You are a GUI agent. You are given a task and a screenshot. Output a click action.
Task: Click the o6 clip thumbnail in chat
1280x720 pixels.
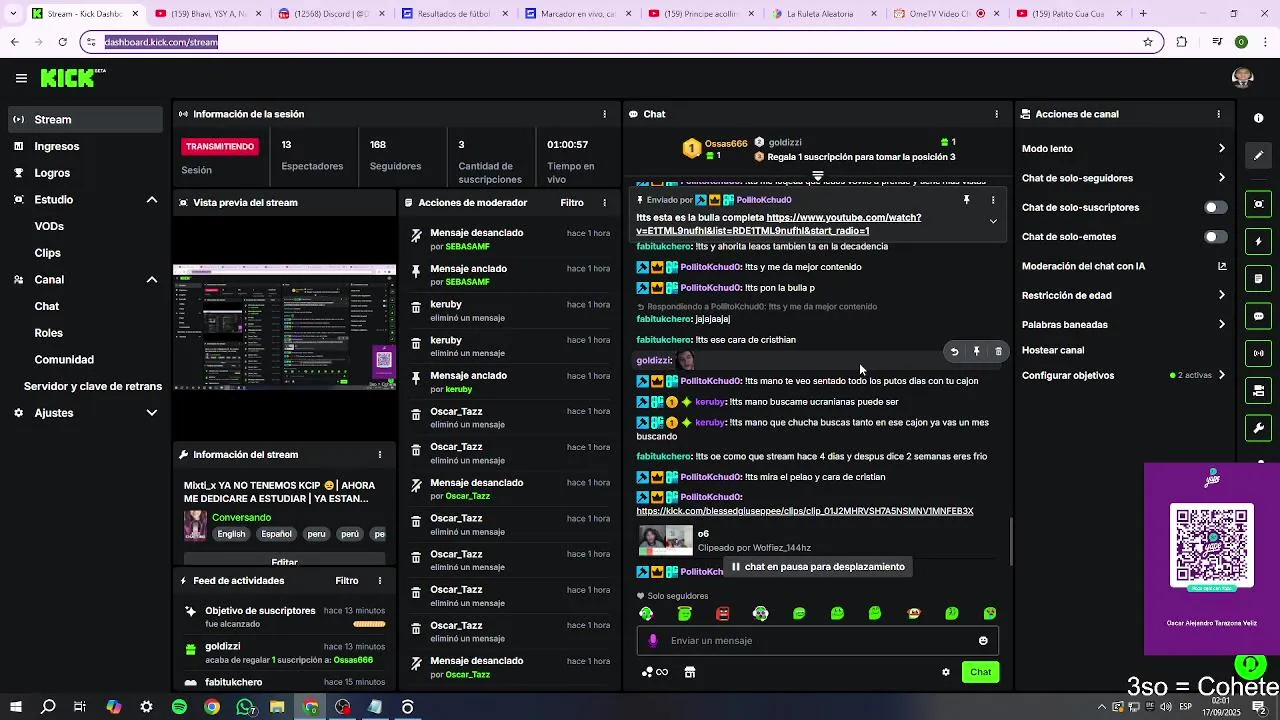[x=666, y=541]
